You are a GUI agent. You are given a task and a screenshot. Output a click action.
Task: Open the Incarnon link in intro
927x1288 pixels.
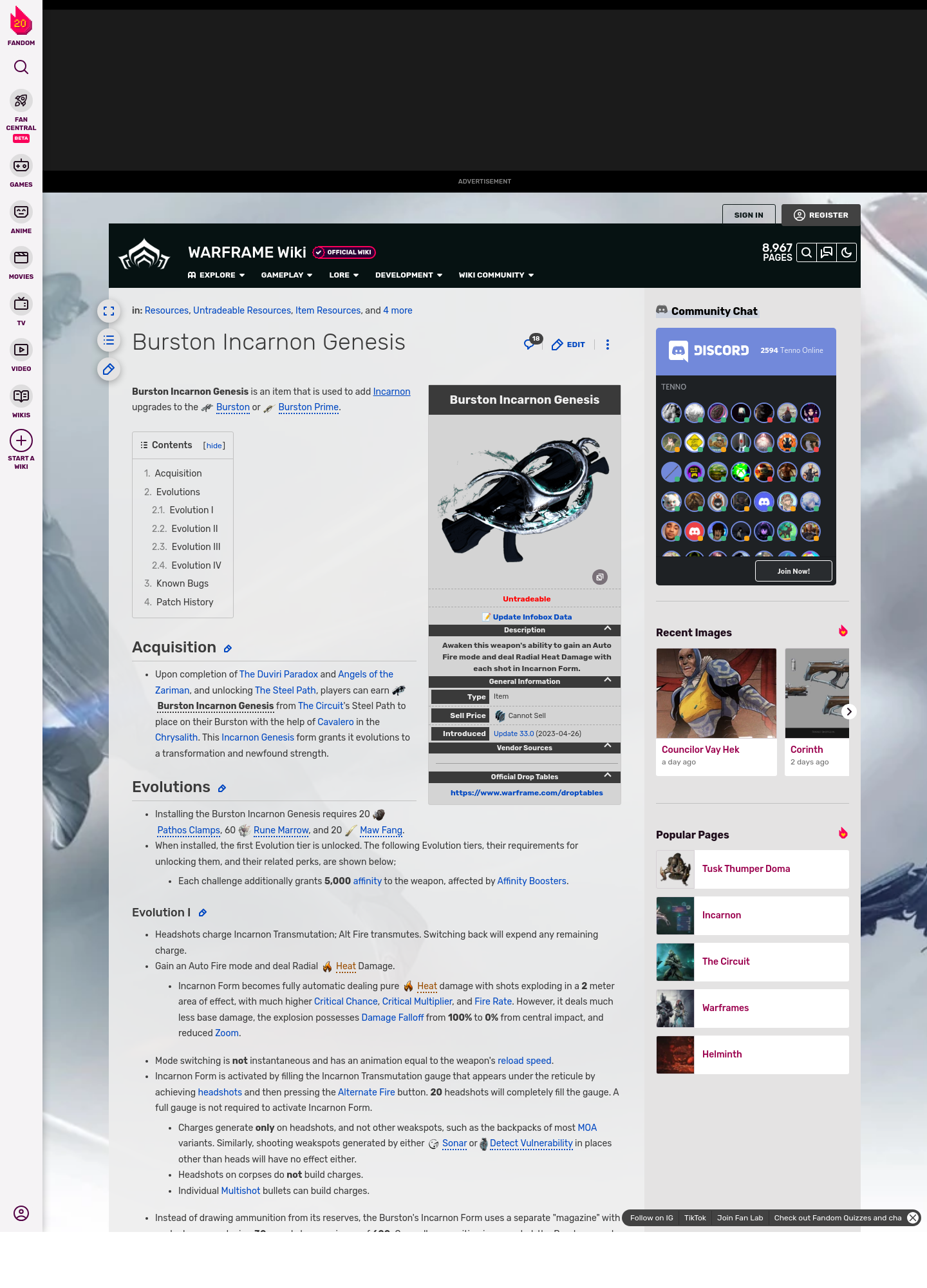coord(391,392)
